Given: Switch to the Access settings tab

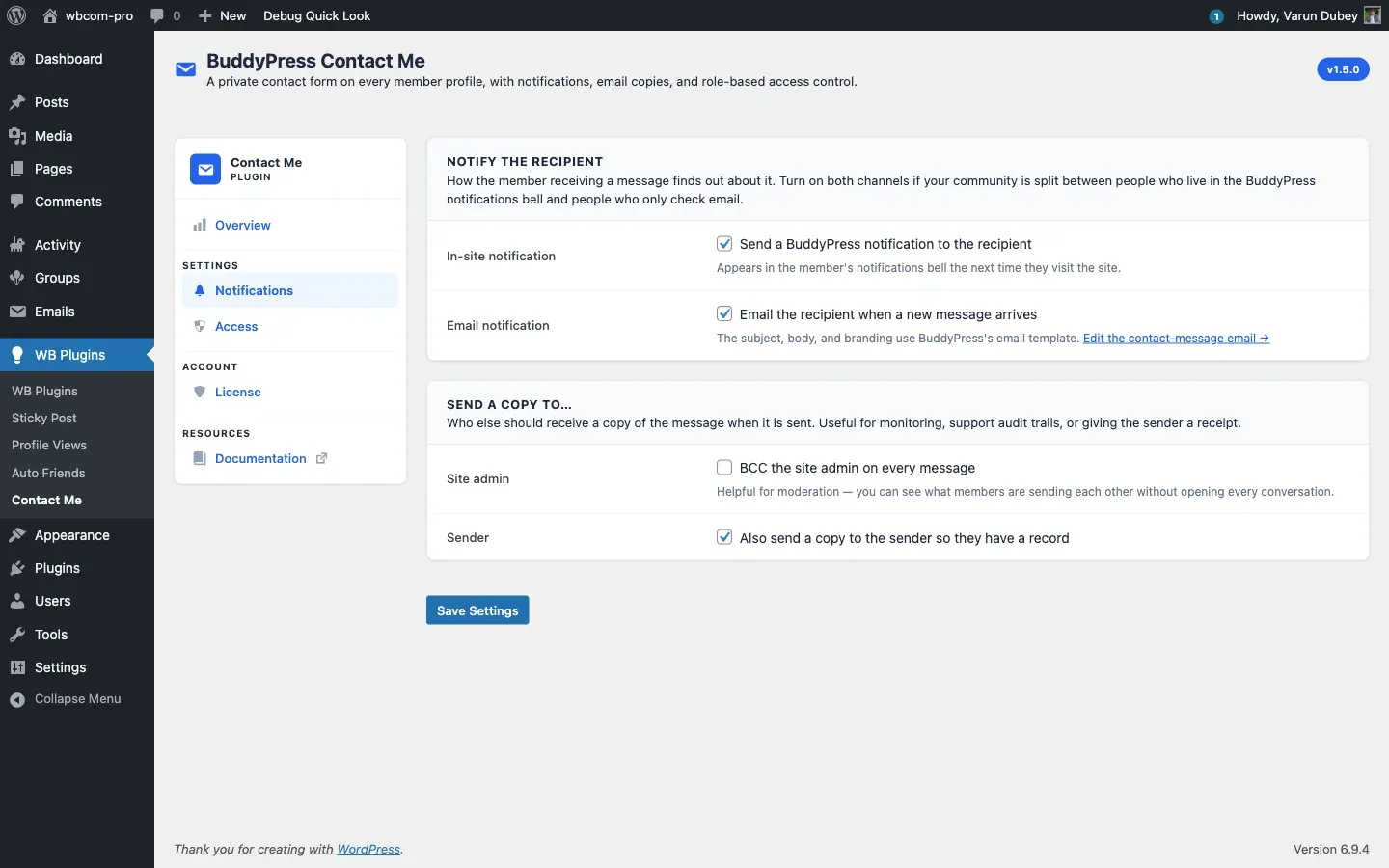Looking at the screenshot, I should tap(289, 326).
